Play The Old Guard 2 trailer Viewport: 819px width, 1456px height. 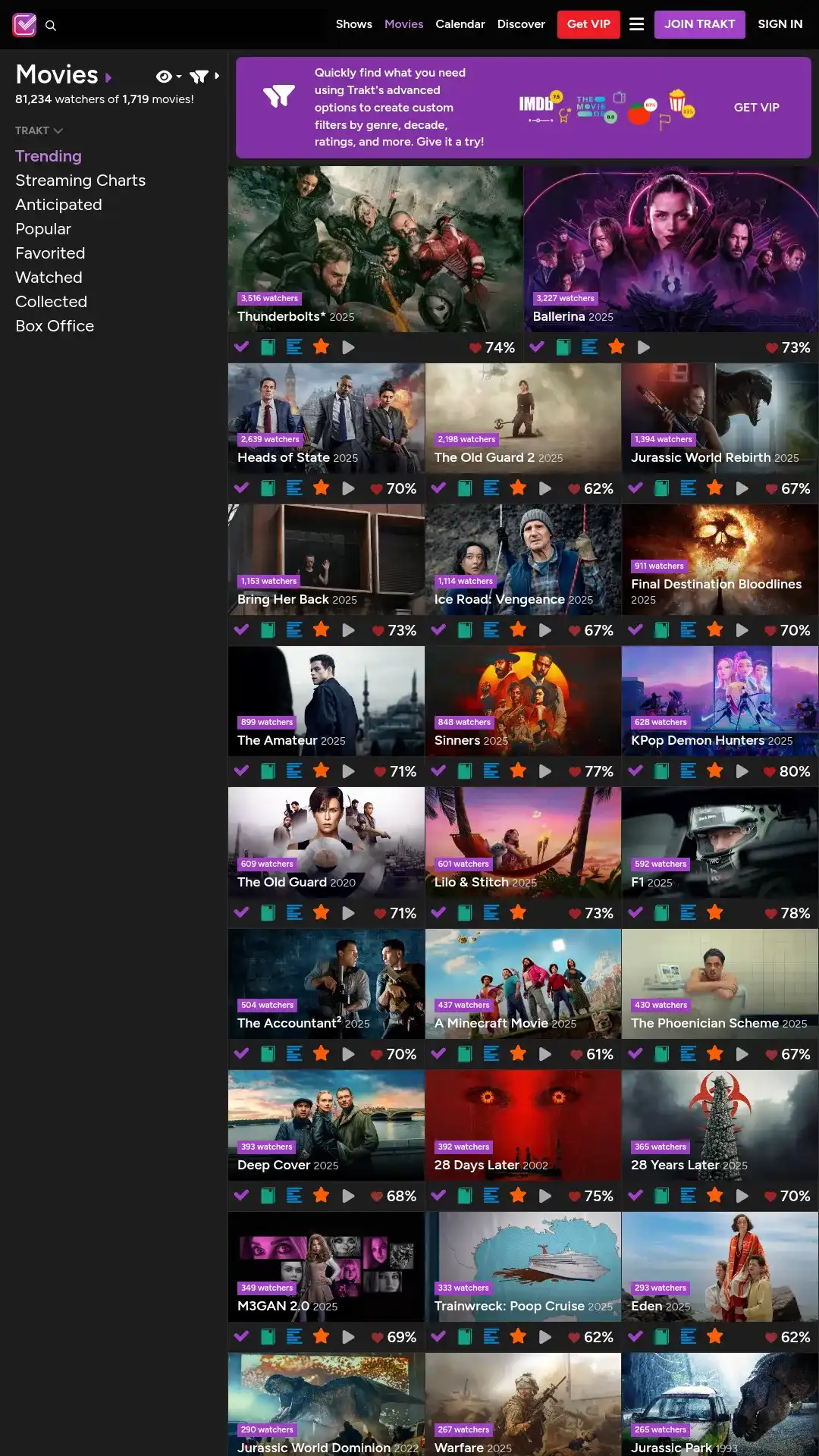click(x=545, y=488)
